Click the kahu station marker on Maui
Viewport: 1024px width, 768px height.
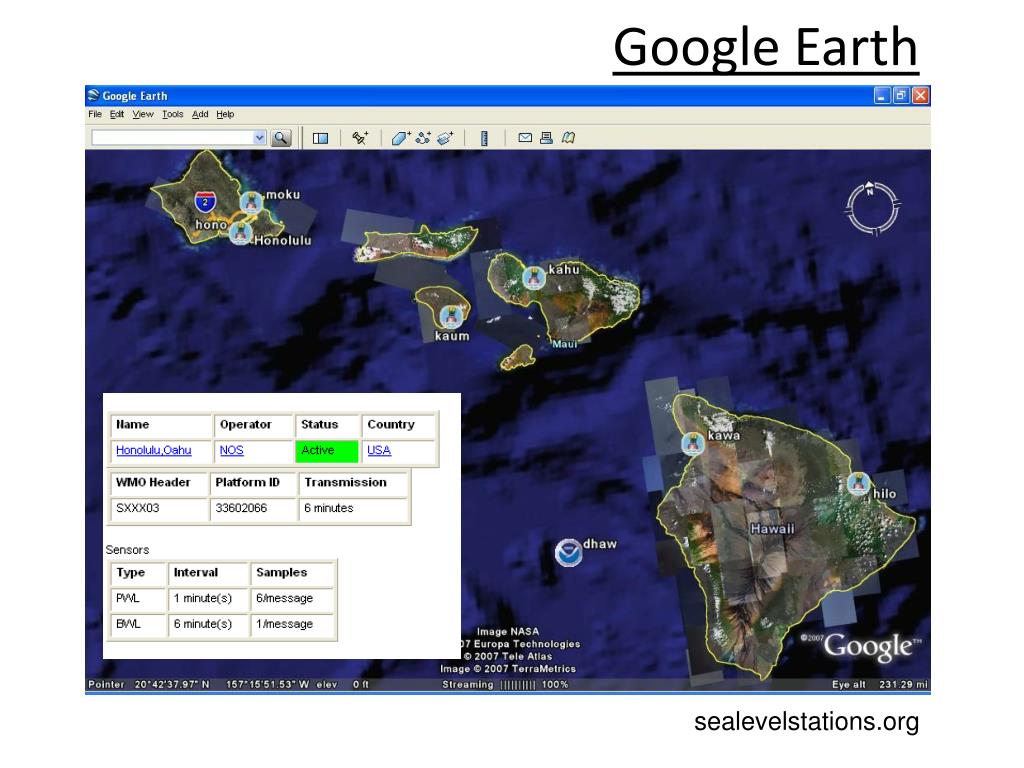click(534, 278)
